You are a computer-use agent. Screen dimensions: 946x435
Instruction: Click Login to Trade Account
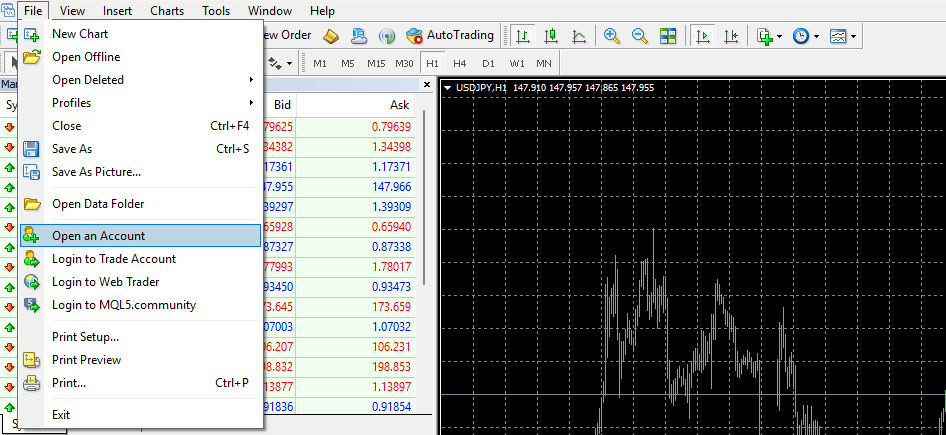(113, 259)
